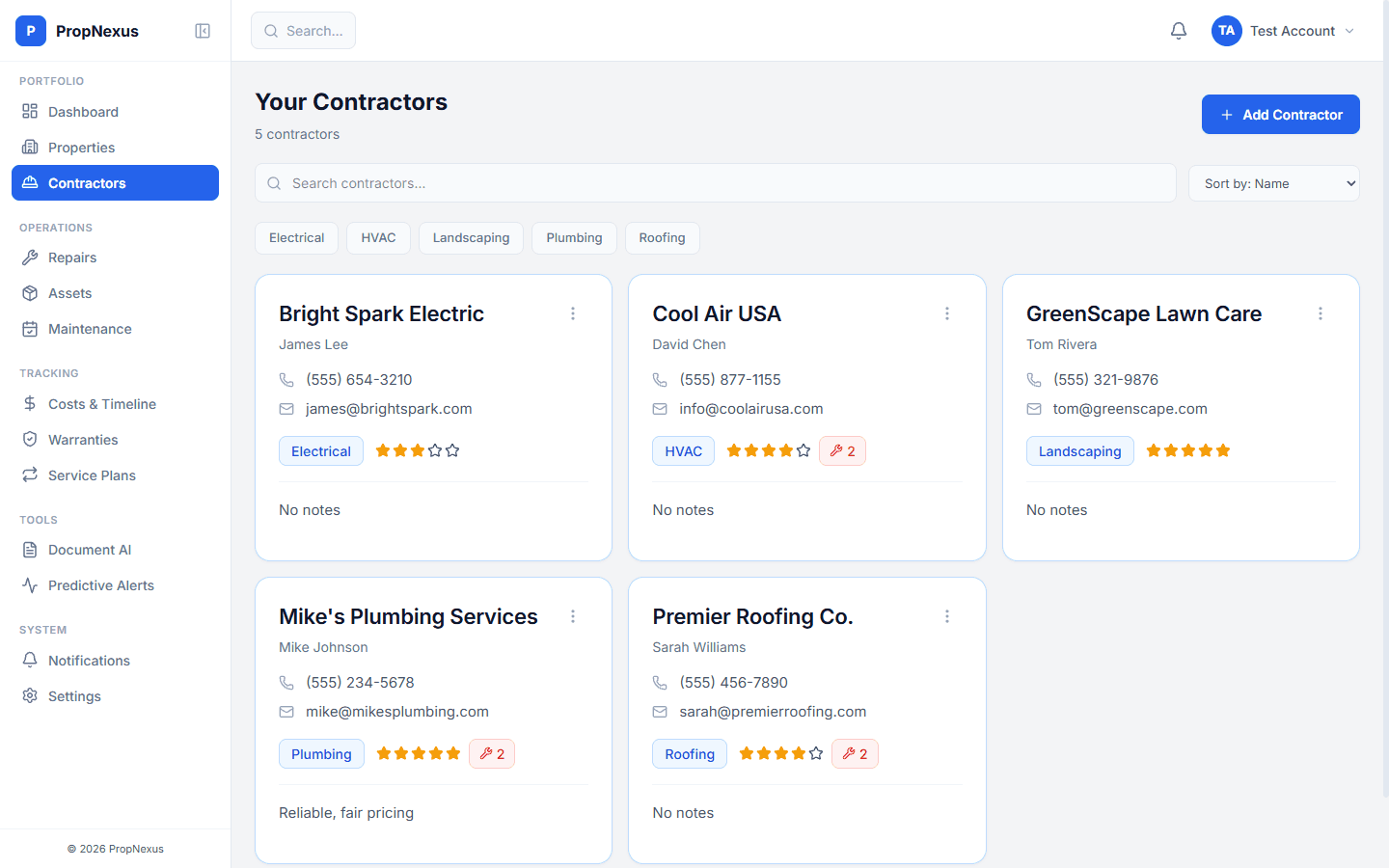Select the Document AI tool
Image resolution: width=1389 pixels, height=868 pixels.
click(x=89, y=549)
